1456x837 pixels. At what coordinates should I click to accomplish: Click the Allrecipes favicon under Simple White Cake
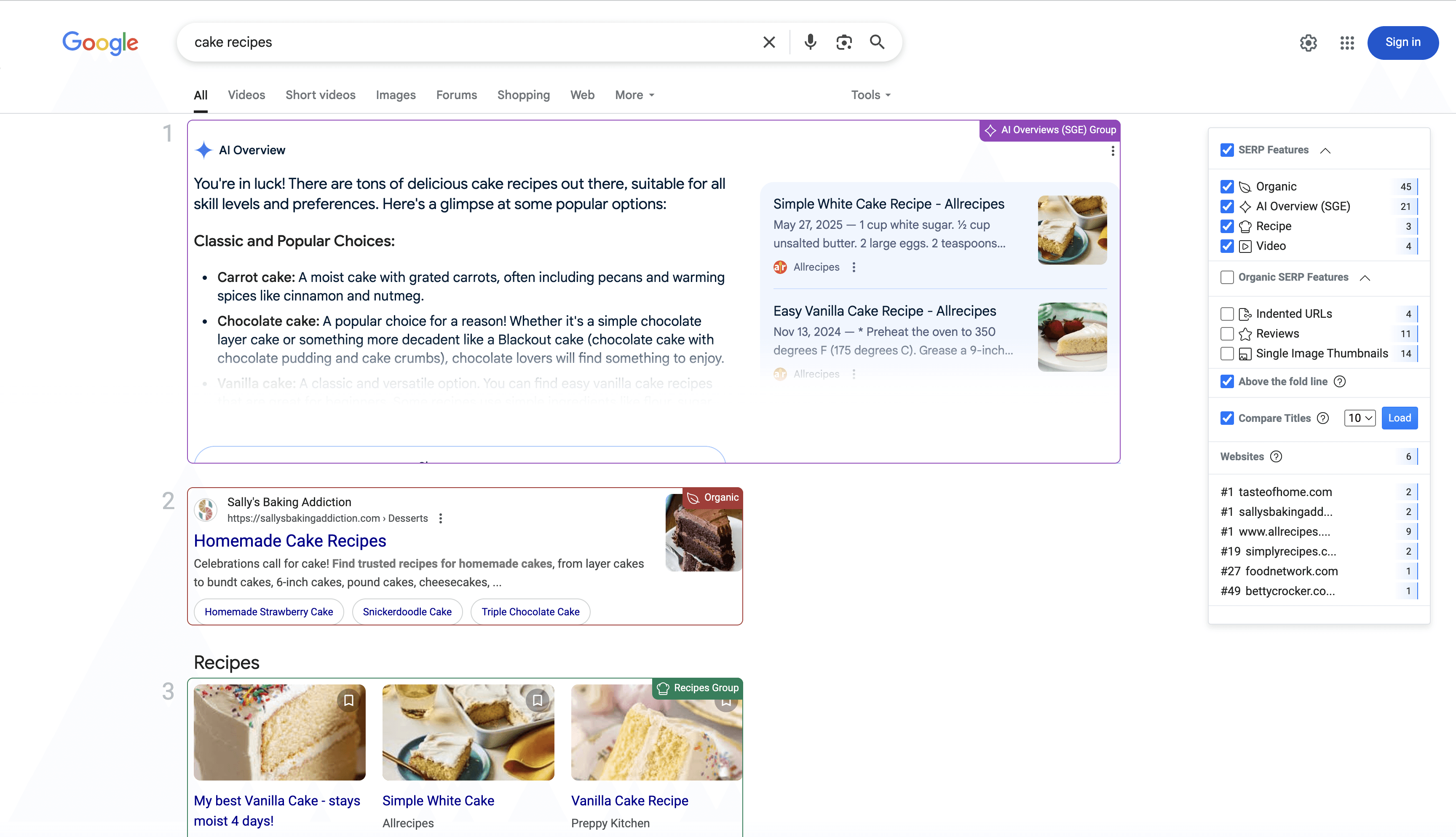[780, 267]
